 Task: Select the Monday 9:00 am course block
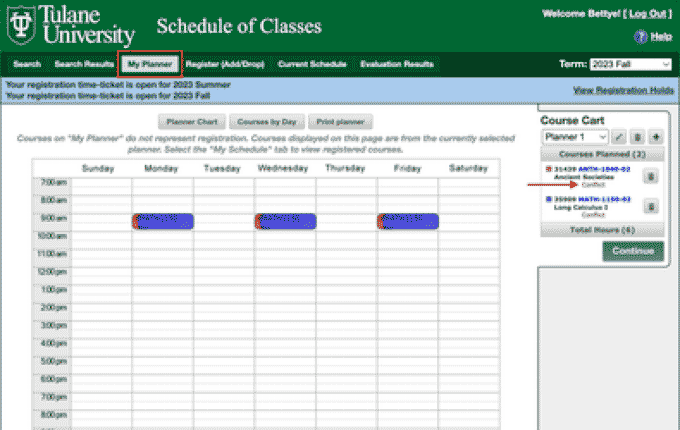163,221
